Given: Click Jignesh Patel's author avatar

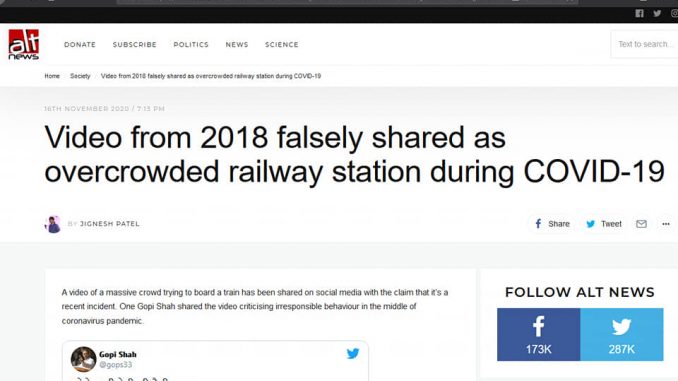Looking at the screenshot, I should click(53, 224).
